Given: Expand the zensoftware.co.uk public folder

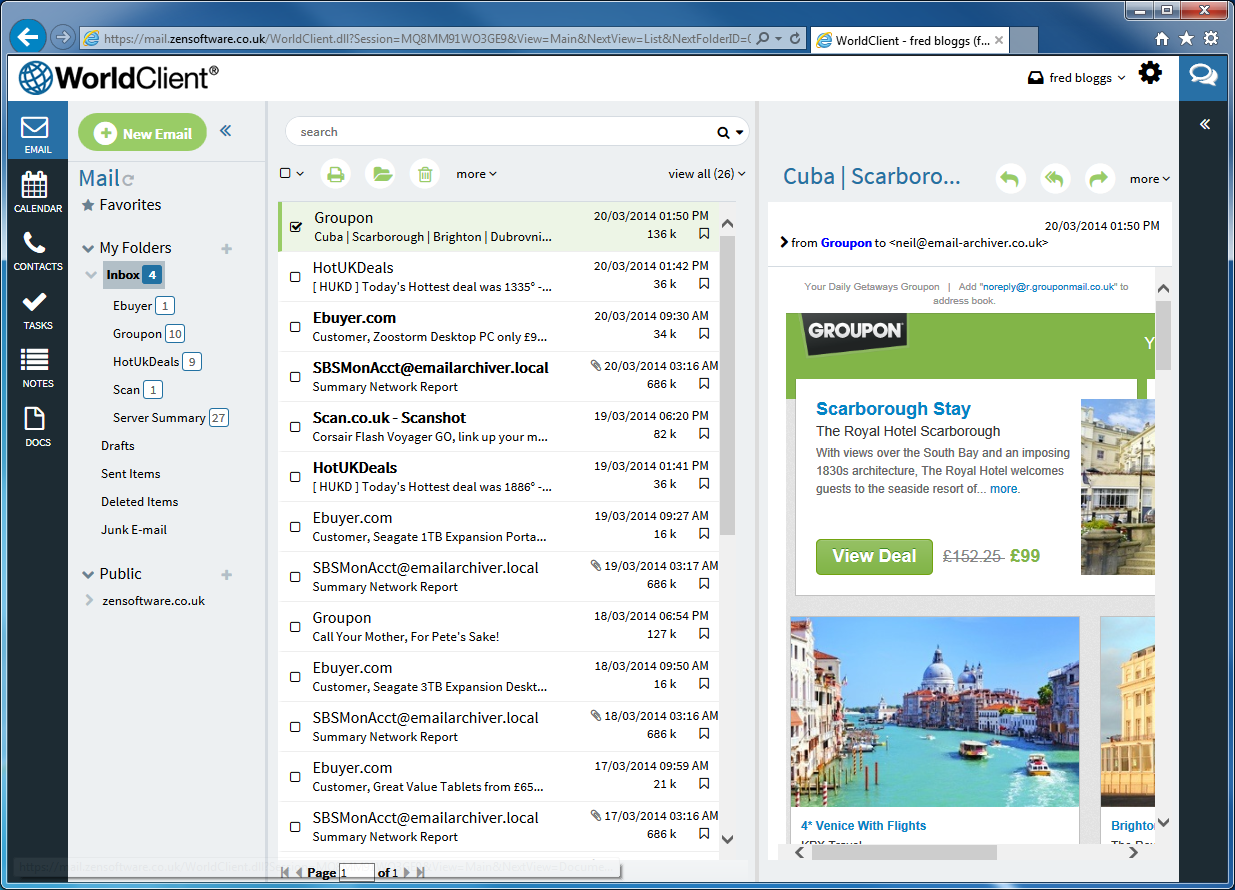Looking at the screenshot, I should 89,601.
